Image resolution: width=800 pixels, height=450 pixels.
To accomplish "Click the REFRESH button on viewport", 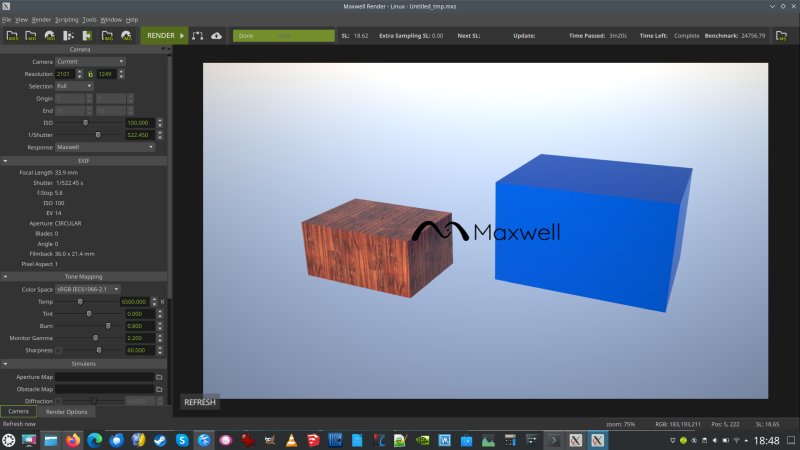I will 200,402.
